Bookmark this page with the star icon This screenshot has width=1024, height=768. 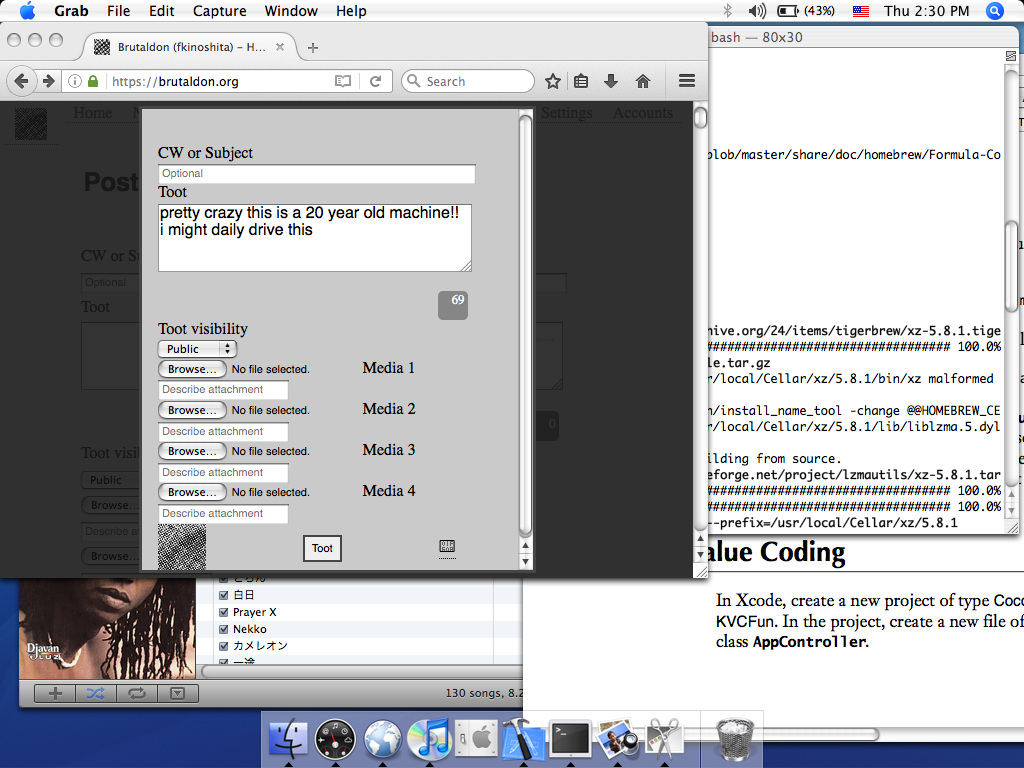click(x=553, y=82)
